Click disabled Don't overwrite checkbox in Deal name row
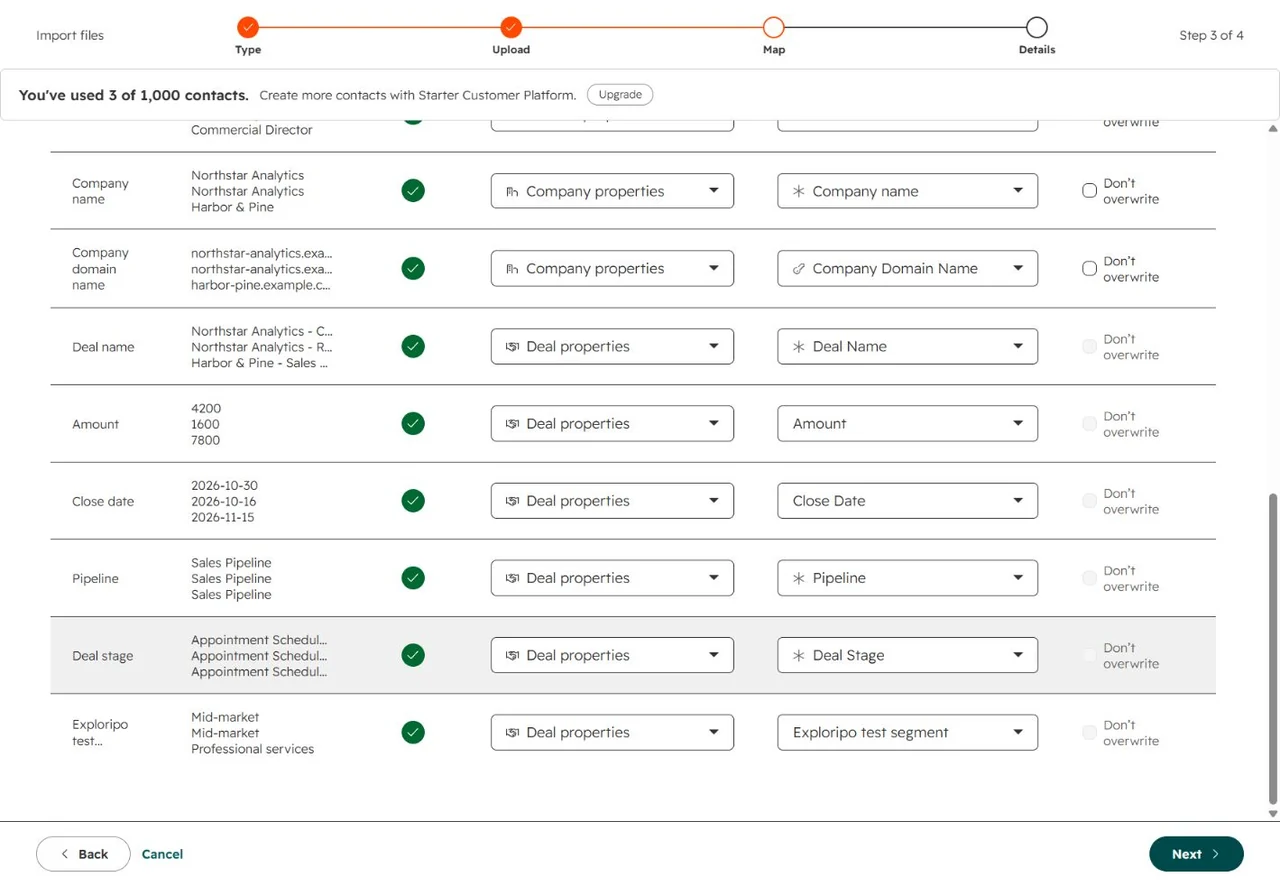Image resolution: width=1280 pixels, height=886 pixels. [1090, 346]
